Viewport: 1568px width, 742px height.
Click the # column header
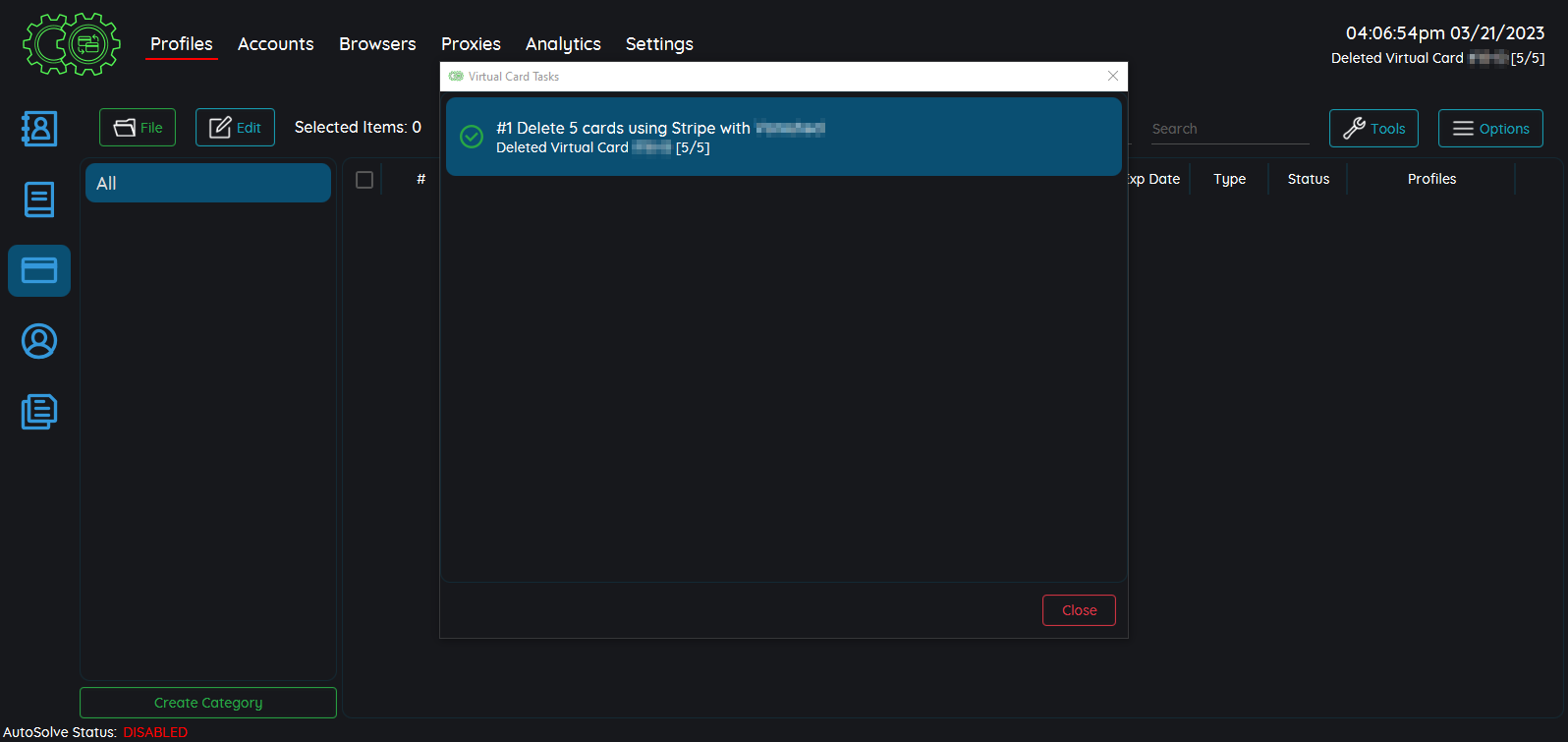pyautogui.click(x=420, y=179)
